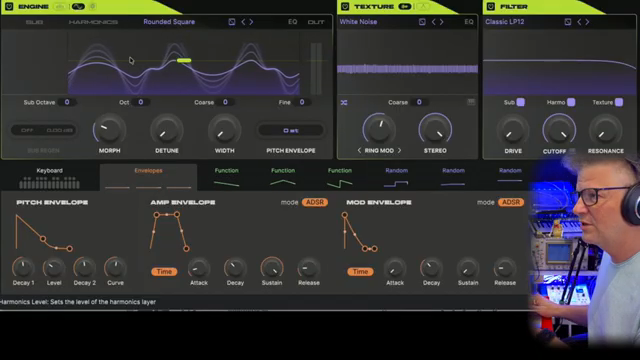Select the wavetable mode icon in Engine header
The image size is (640, 360).
click(x=78, y=7)
